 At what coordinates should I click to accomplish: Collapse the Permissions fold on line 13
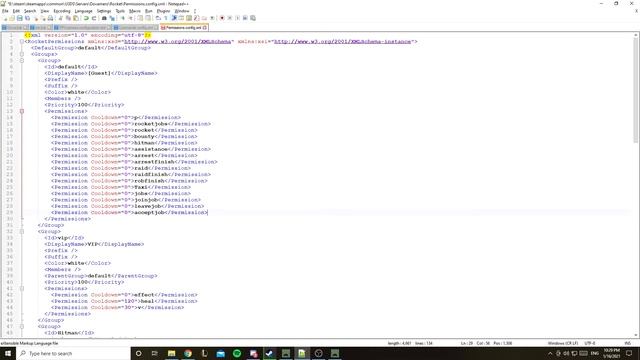click(22, 111)
